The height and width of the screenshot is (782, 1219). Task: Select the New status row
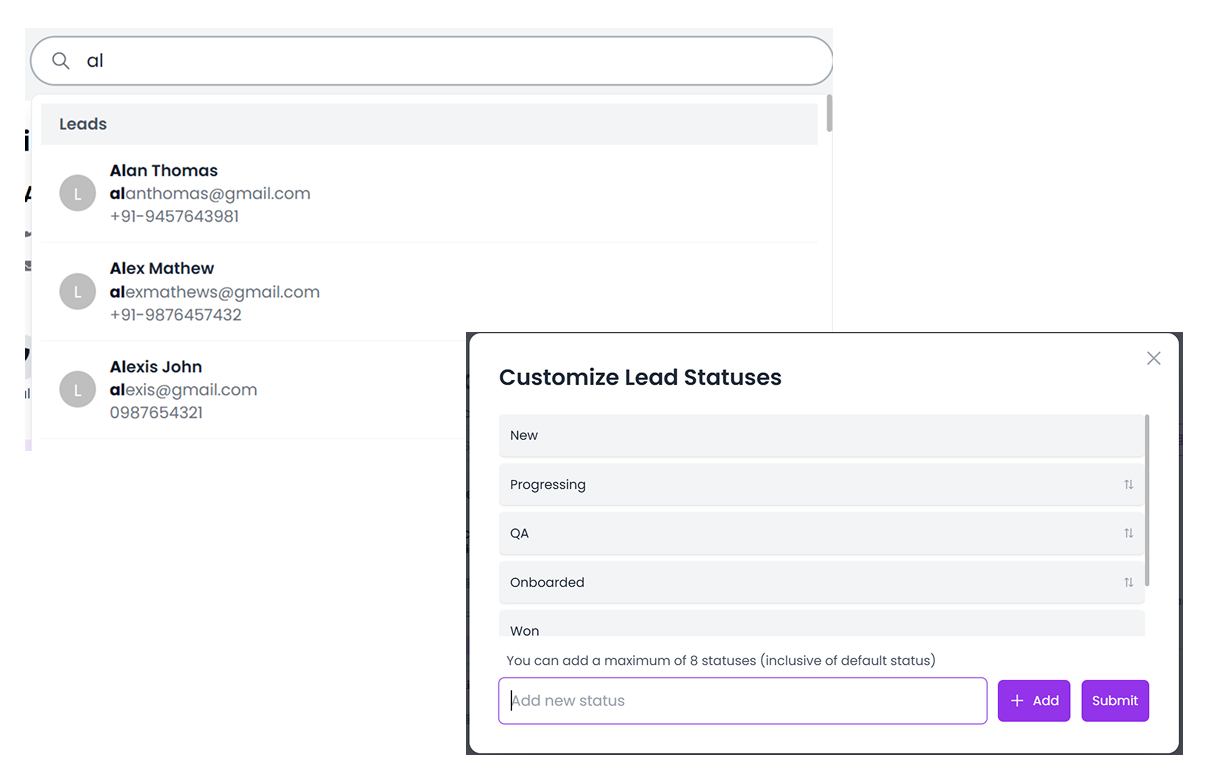(820, 436)
